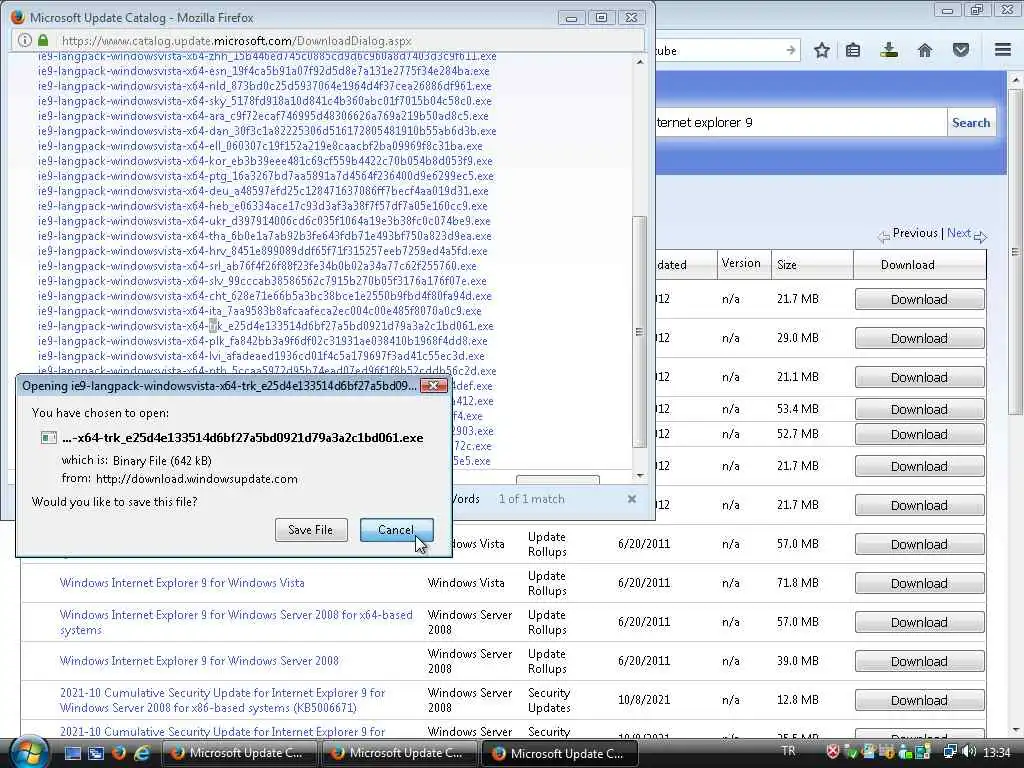Download the 53.4 MB update
This screenshot has height=768, width=1024.
(919, 409)
